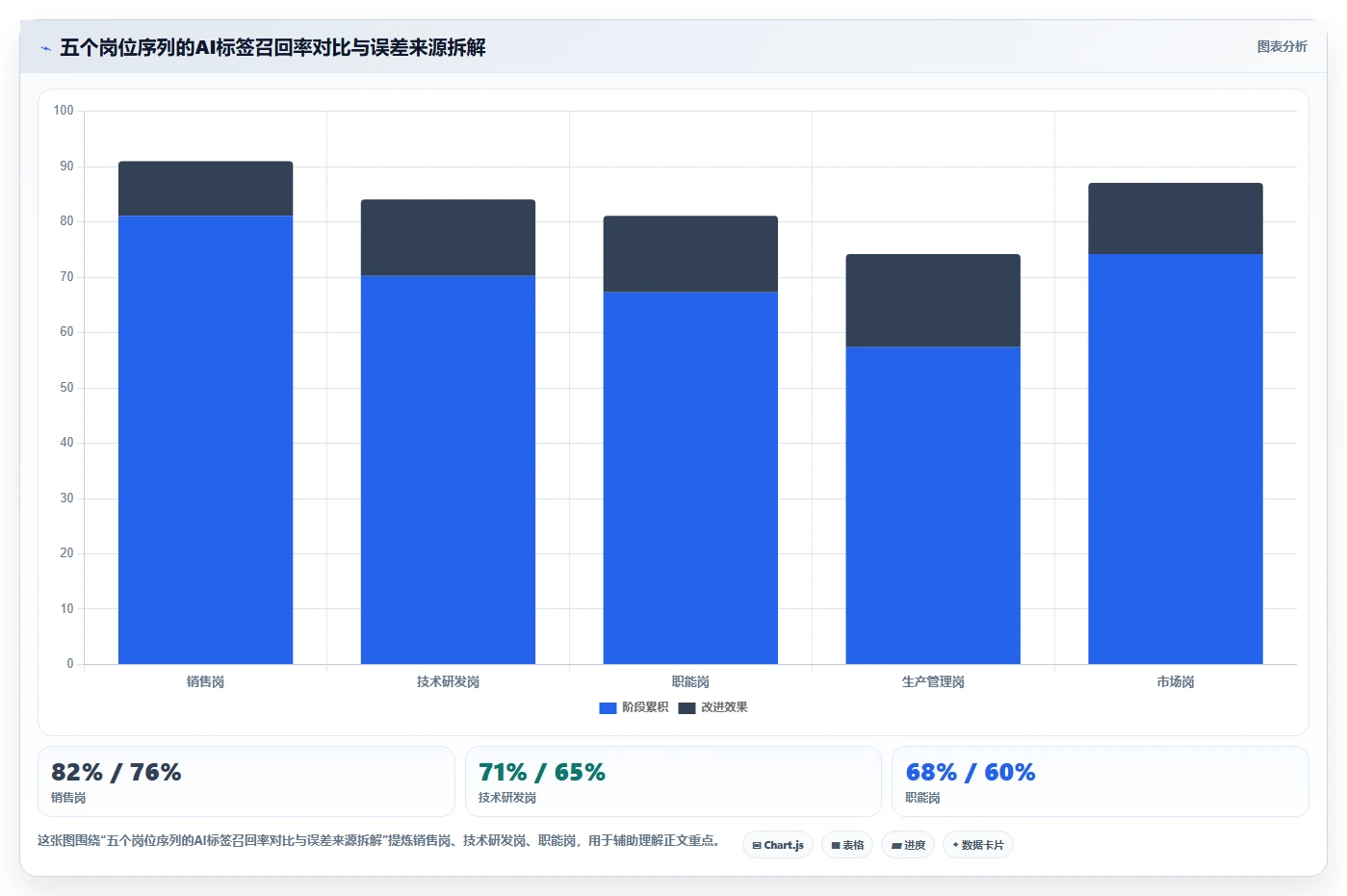Toggle the 阶段累积 legend swatch

click(x=608, y=707)
